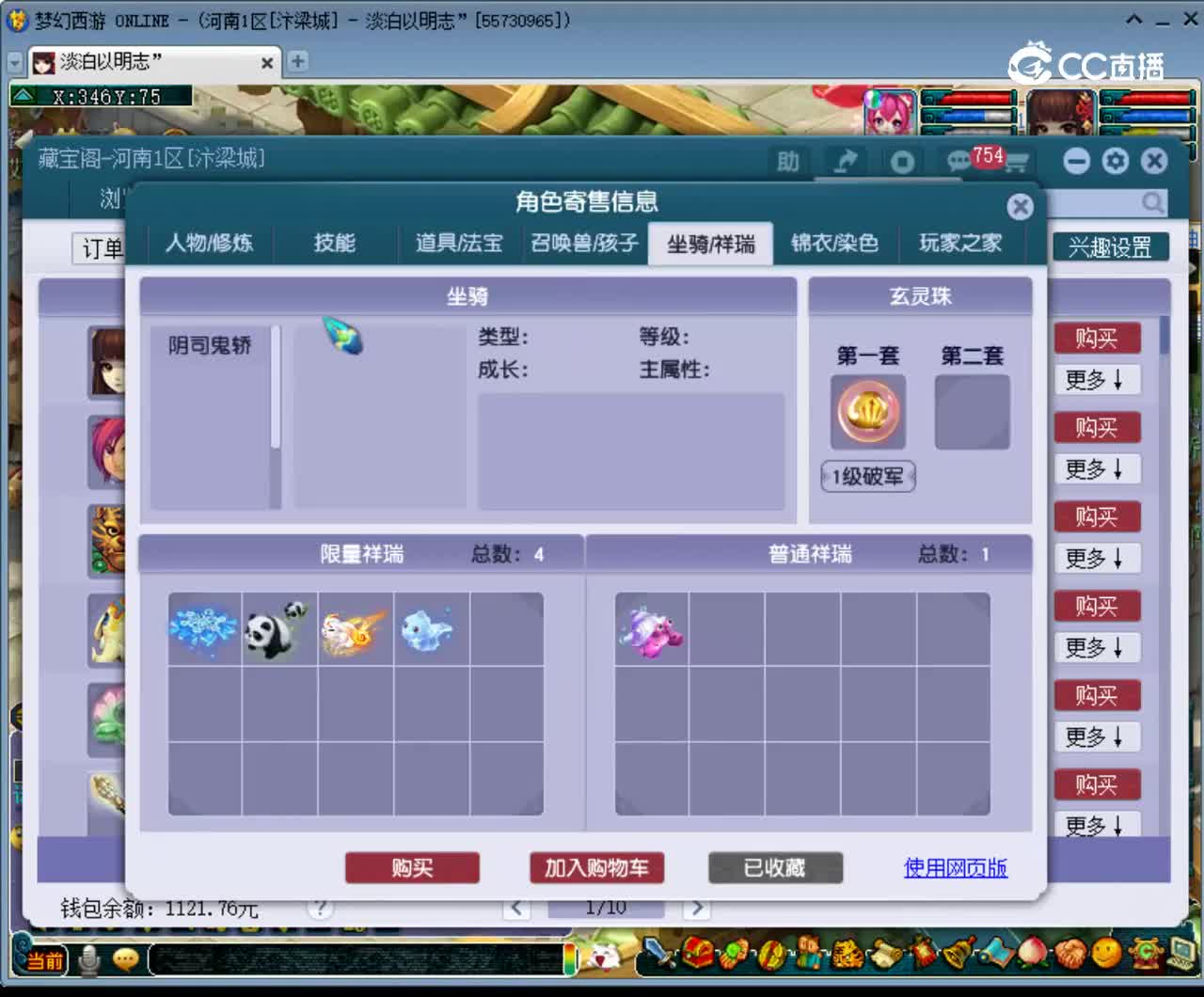Click the green-red vertical gauge beside chat
Image resolution: width=1204 pixels, height=997 pixels.
pos(569,958)
